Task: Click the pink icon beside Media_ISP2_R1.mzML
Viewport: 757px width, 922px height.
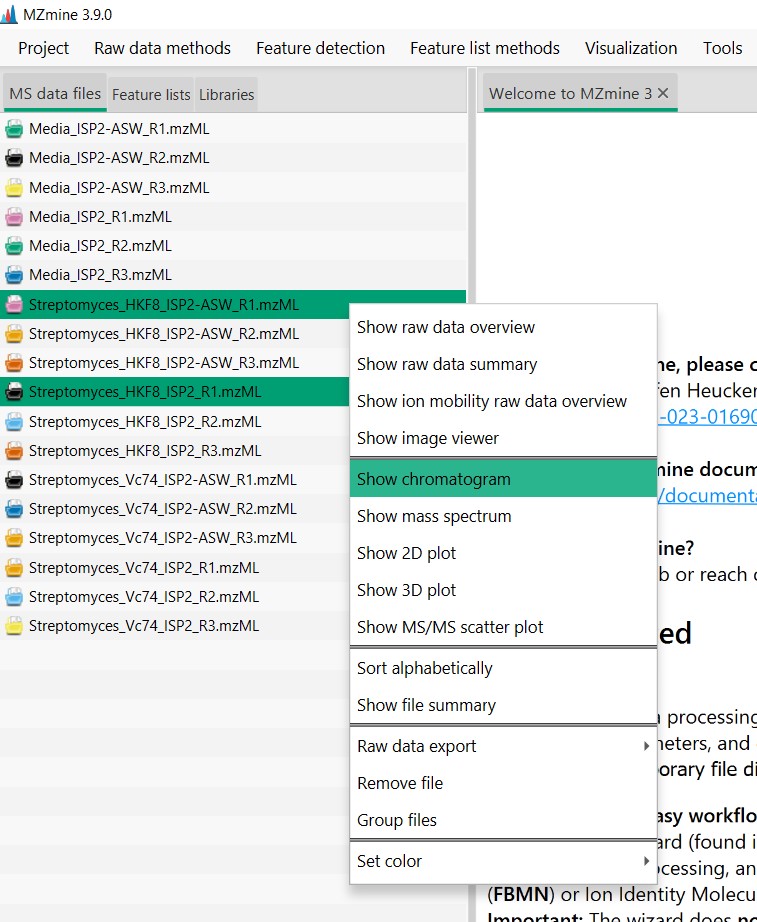Action: [14, 217]
